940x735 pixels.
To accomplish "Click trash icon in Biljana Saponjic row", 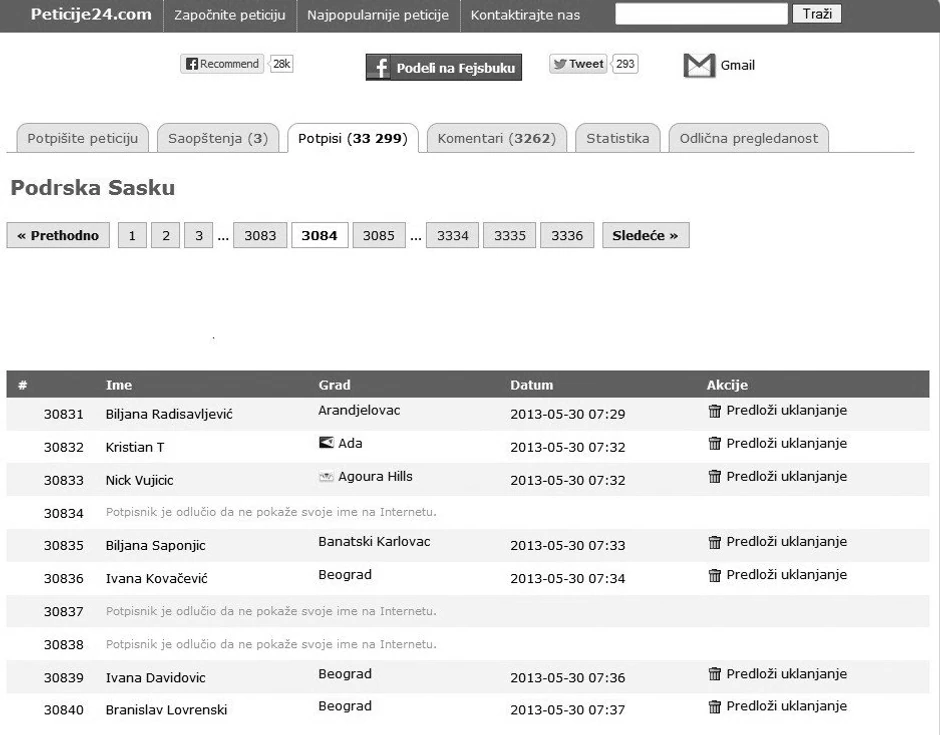I will click(715, 542).
